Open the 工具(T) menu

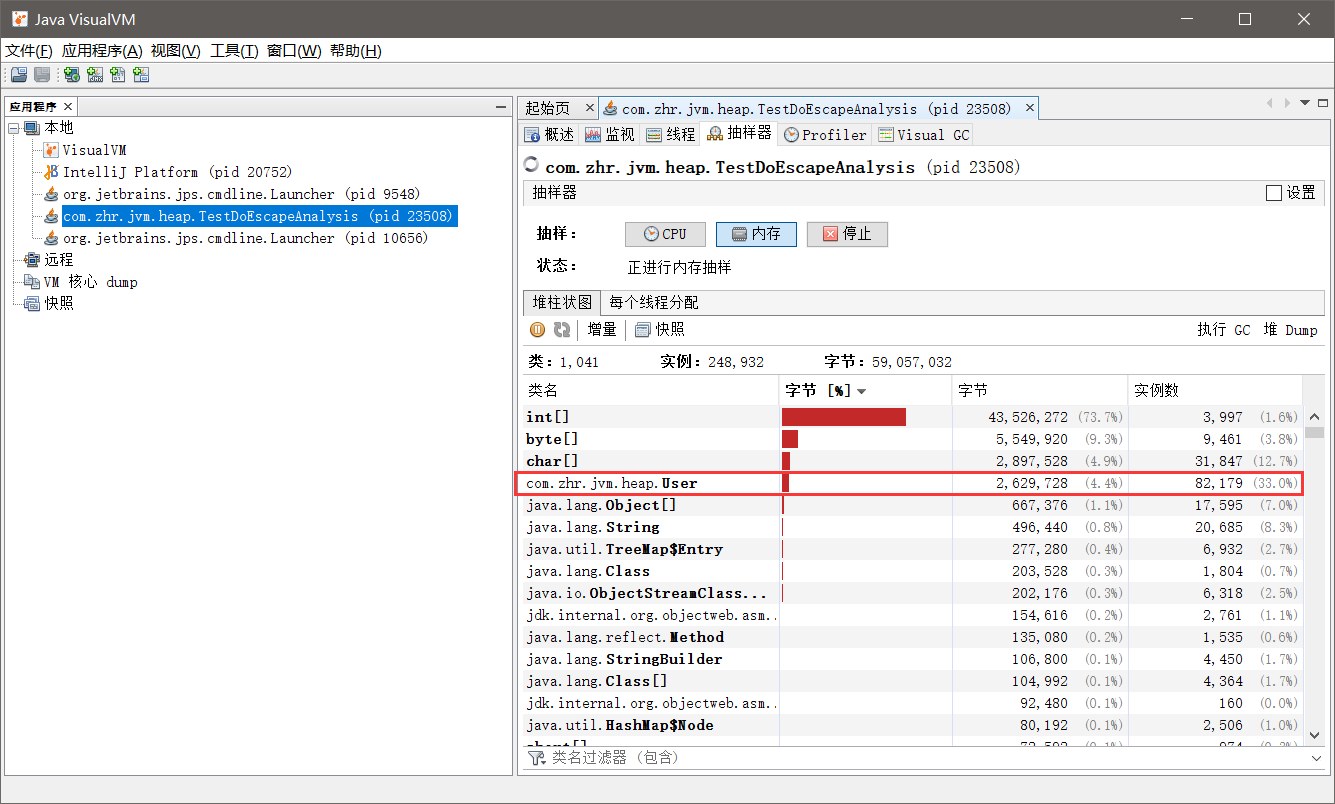click(x=234, y=51)
